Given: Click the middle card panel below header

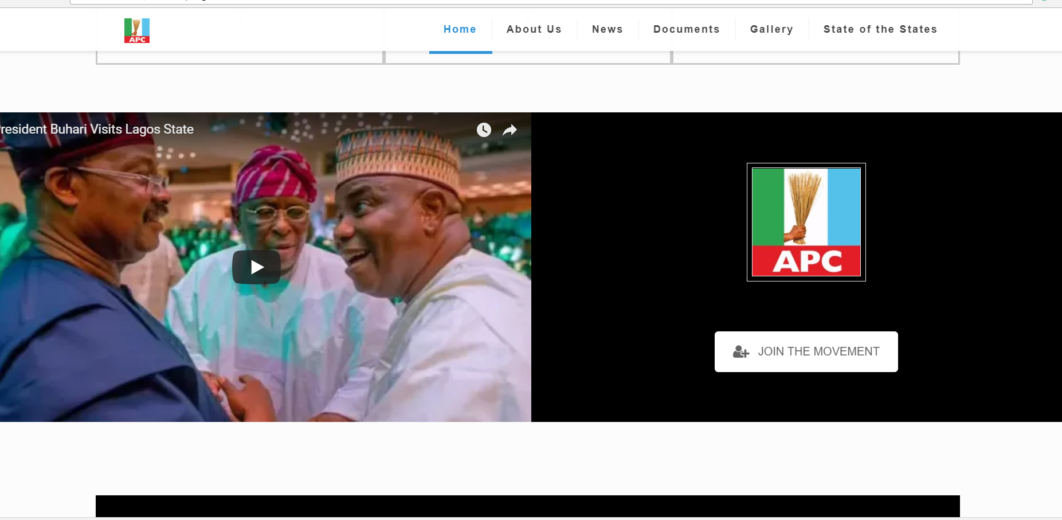Looking at the screenshot, I should (x=527, y=57).
